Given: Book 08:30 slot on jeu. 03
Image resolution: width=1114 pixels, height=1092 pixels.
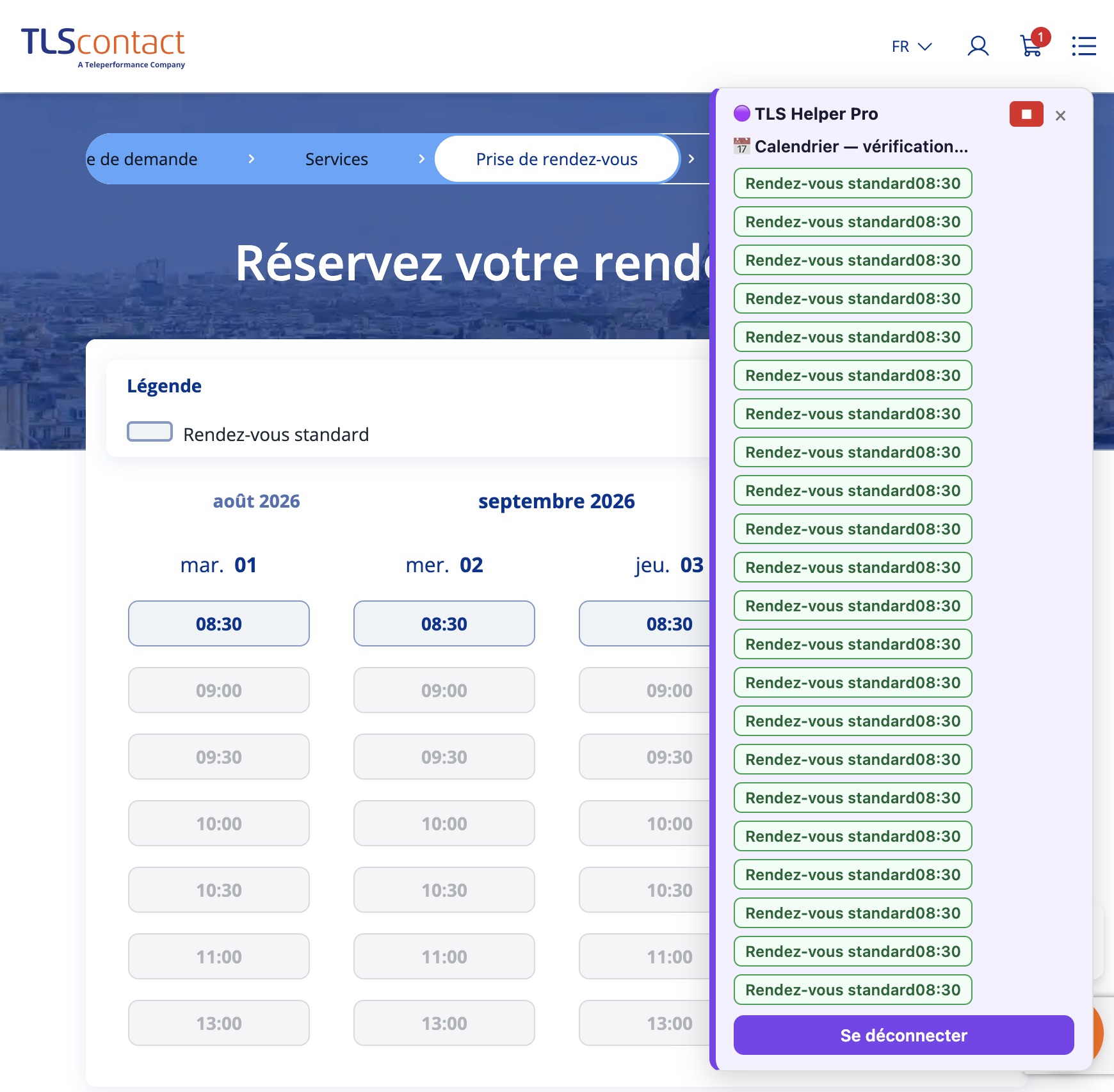Looking at the screenshot, I should click(x=645, y=623).
